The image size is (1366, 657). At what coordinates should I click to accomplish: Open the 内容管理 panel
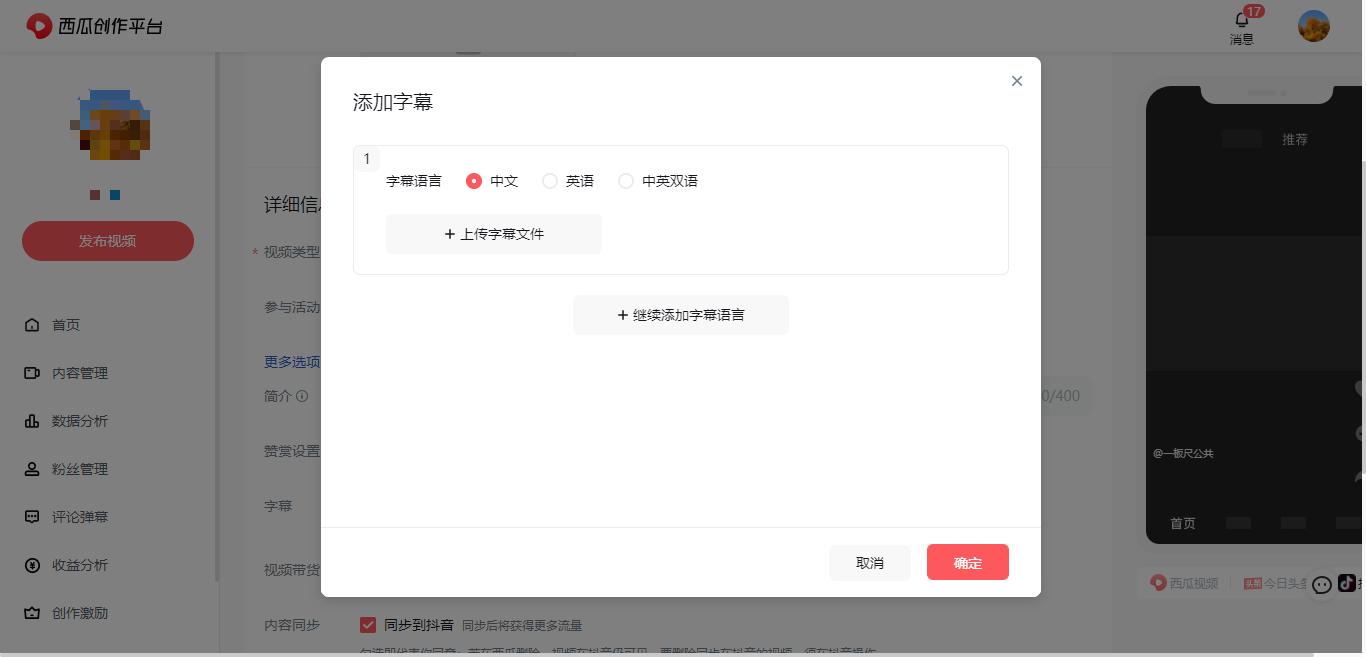click(x=80, y=373)
